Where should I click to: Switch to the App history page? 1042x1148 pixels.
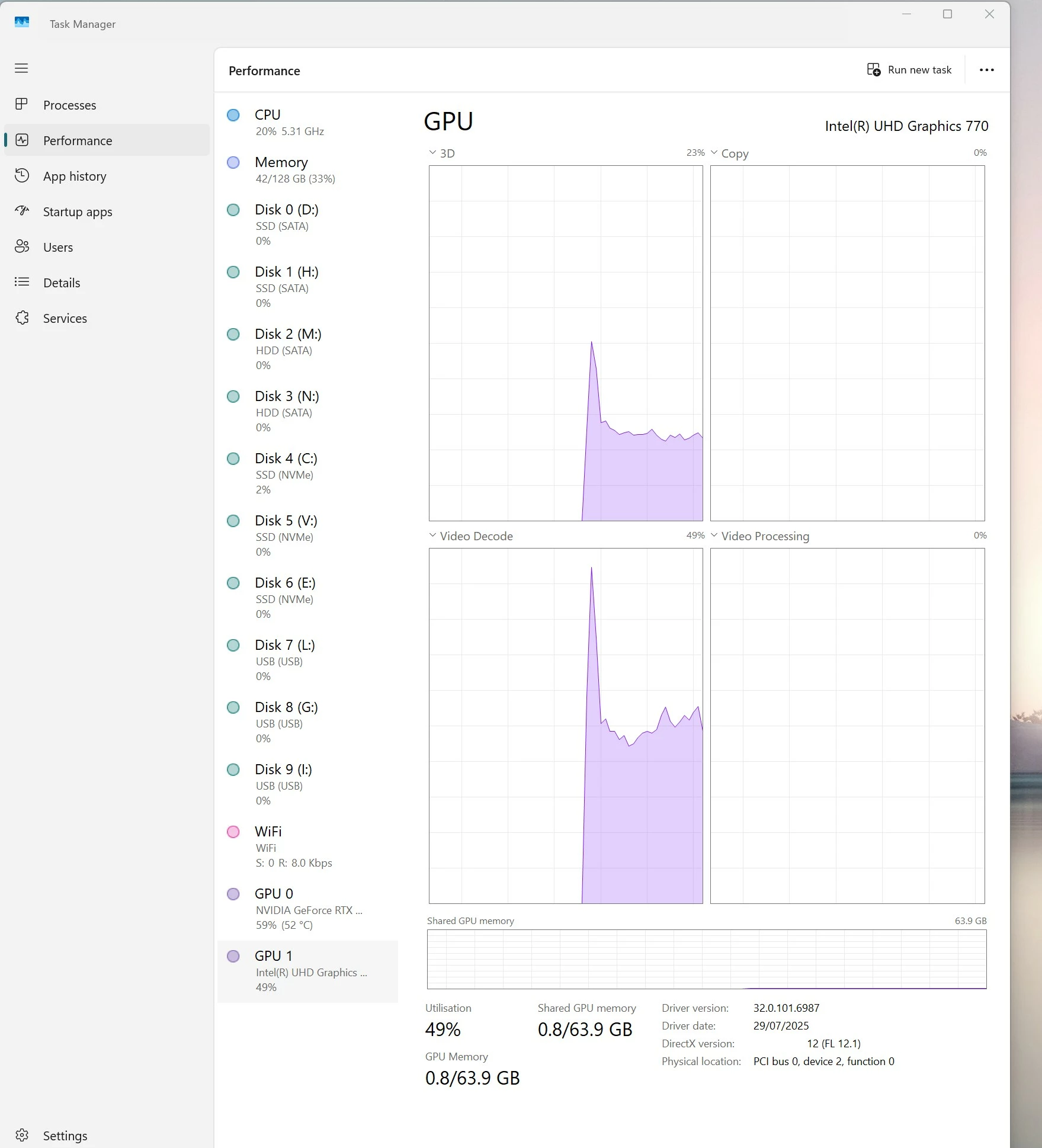click(107, 176)
